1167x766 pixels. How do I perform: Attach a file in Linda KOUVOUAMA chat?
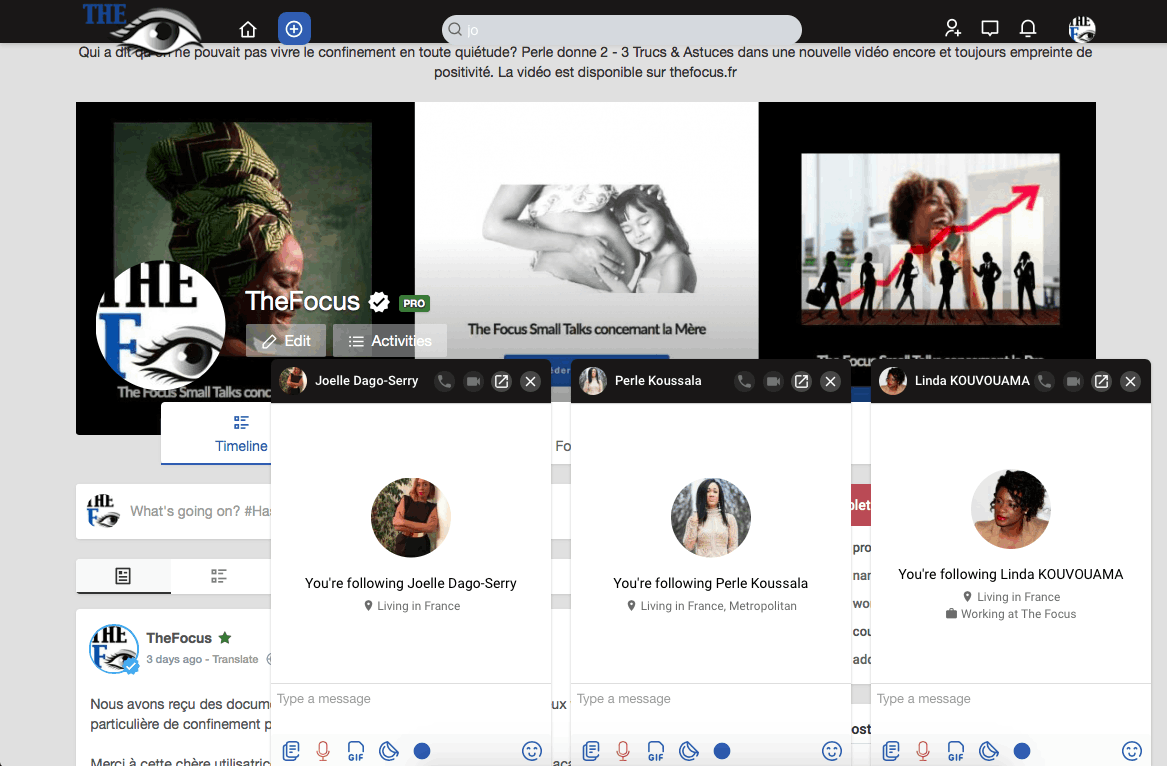[x=891, y=750]
